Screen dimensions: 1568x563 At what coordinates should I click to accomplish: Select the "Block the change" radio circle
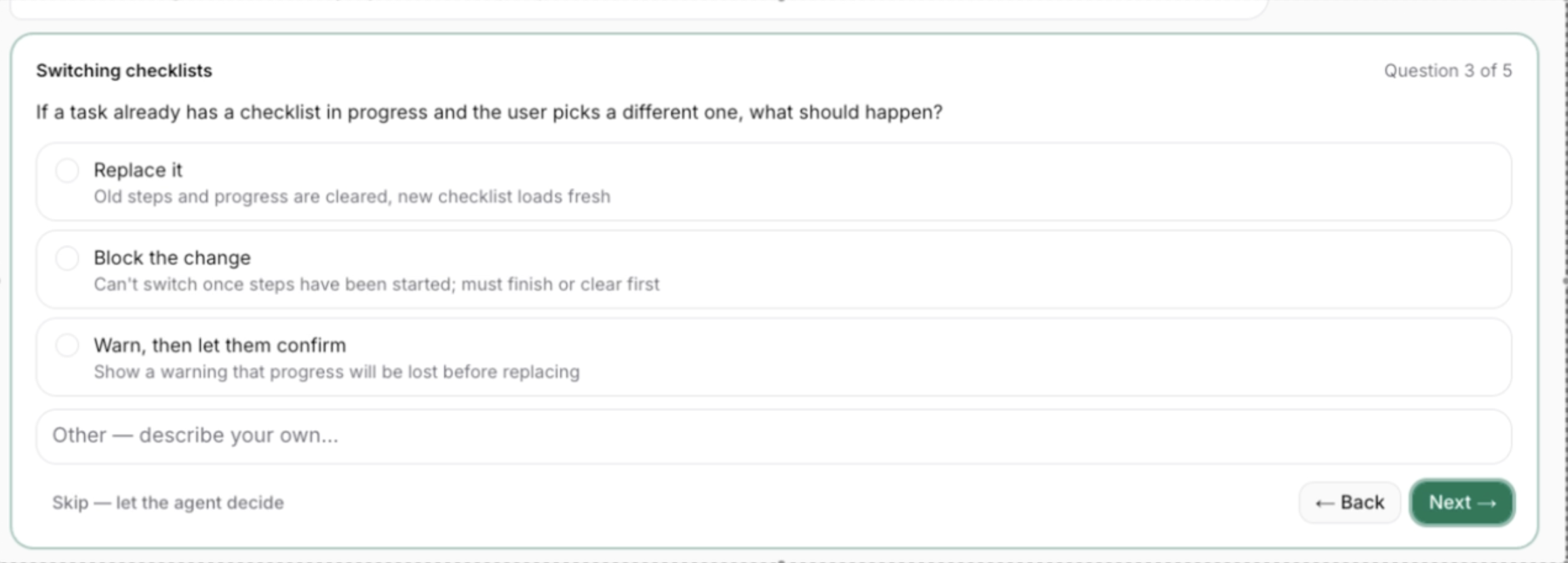pos(67,258)
